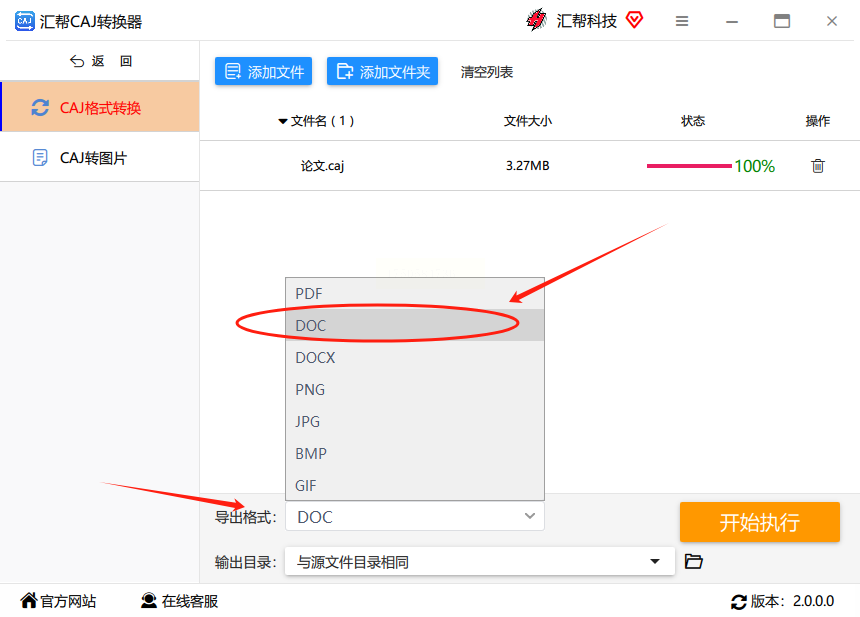Image resolution: width=860 pixels, height=617 pixels.
Task: Choose GIF in the format list
Action: pos(415,485)
